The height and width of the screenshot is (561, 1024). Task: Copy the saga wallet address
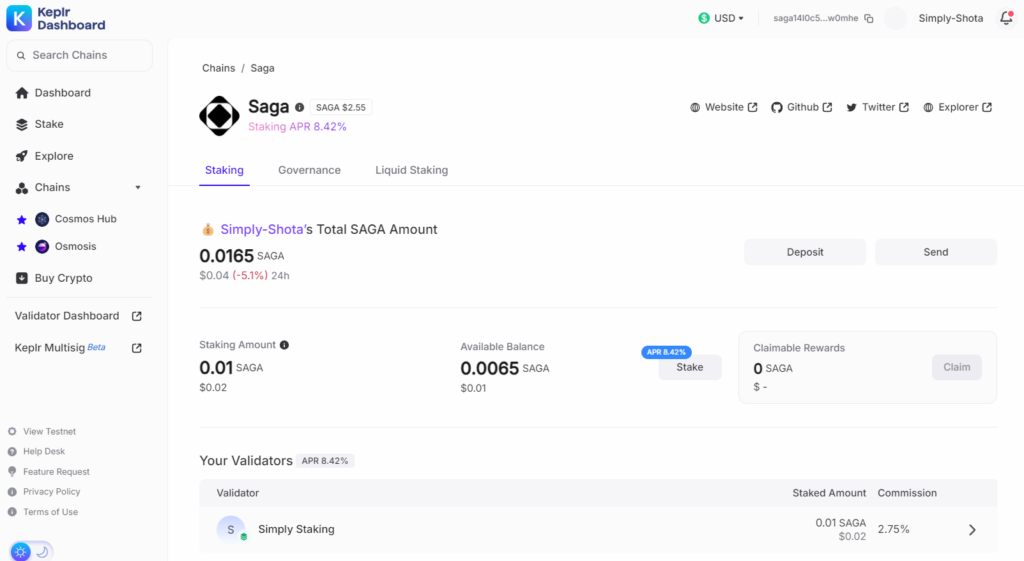[x=869, y=18]
